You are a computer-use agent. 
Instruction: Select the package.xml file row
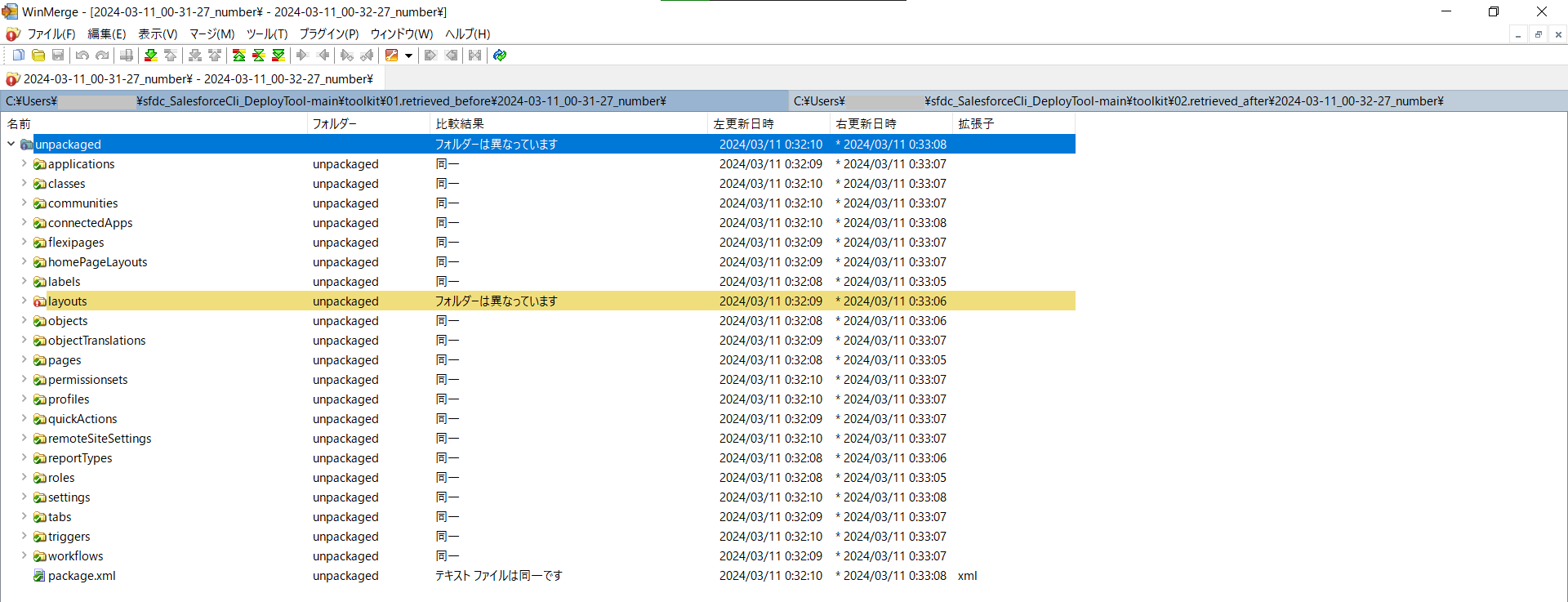(538, 575)
